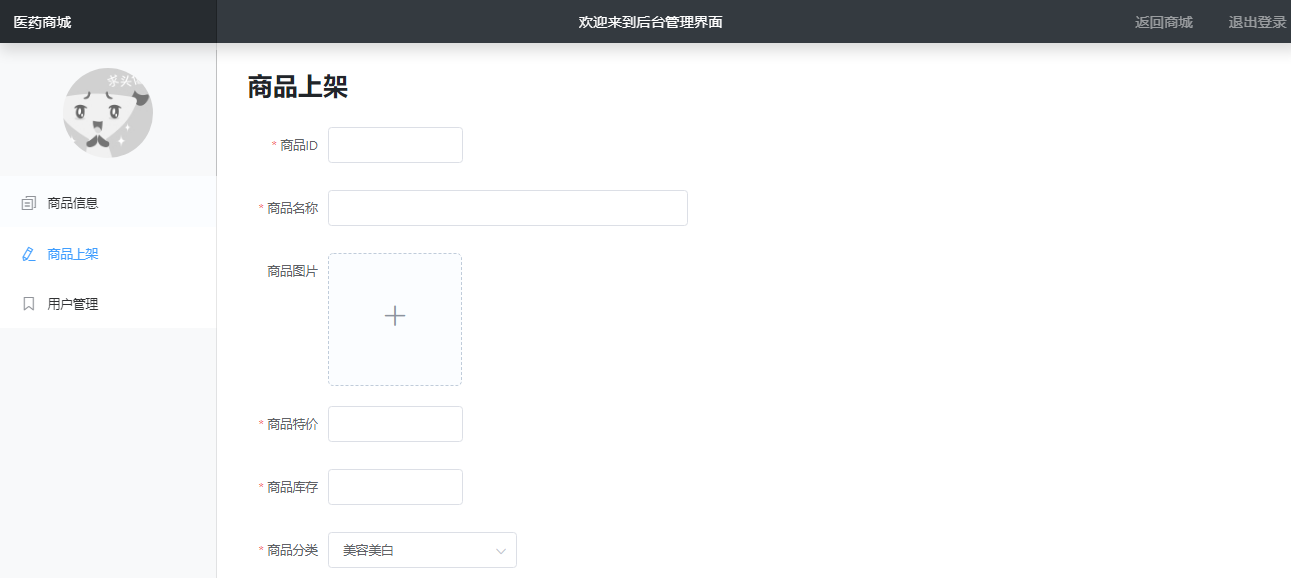Viewport: 1291px width, 578px height.
Task: Click 退出登录 to log out
Action: [1258, 22]
